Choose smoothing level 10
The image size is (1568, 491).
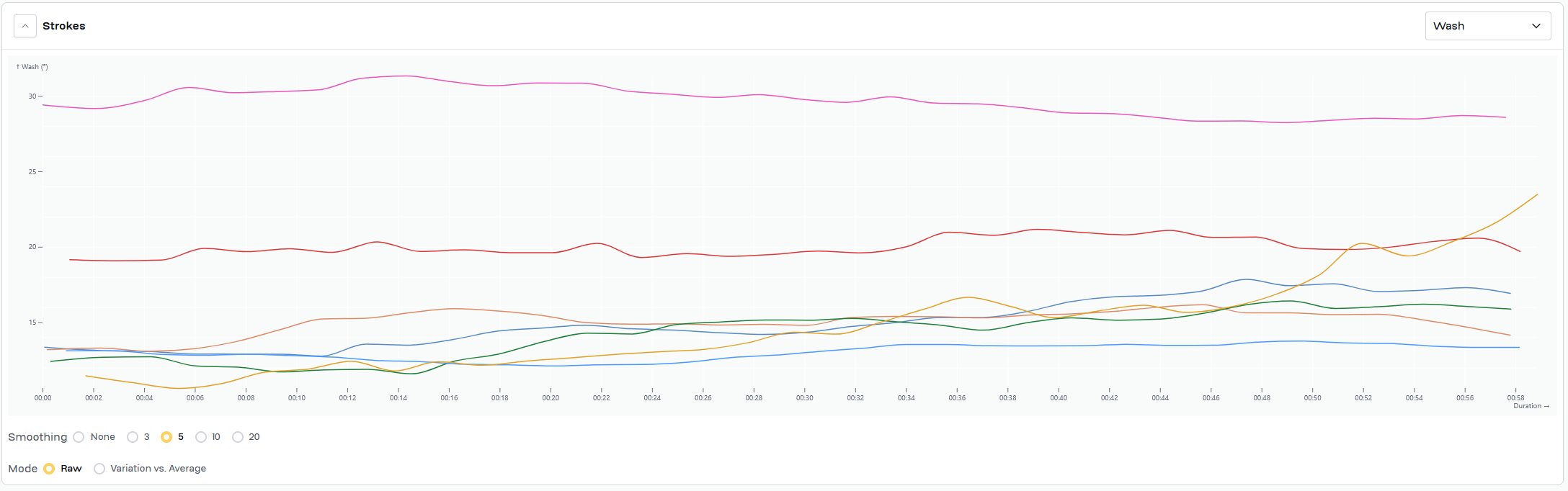pyautogui.click(x=201, y=437)
